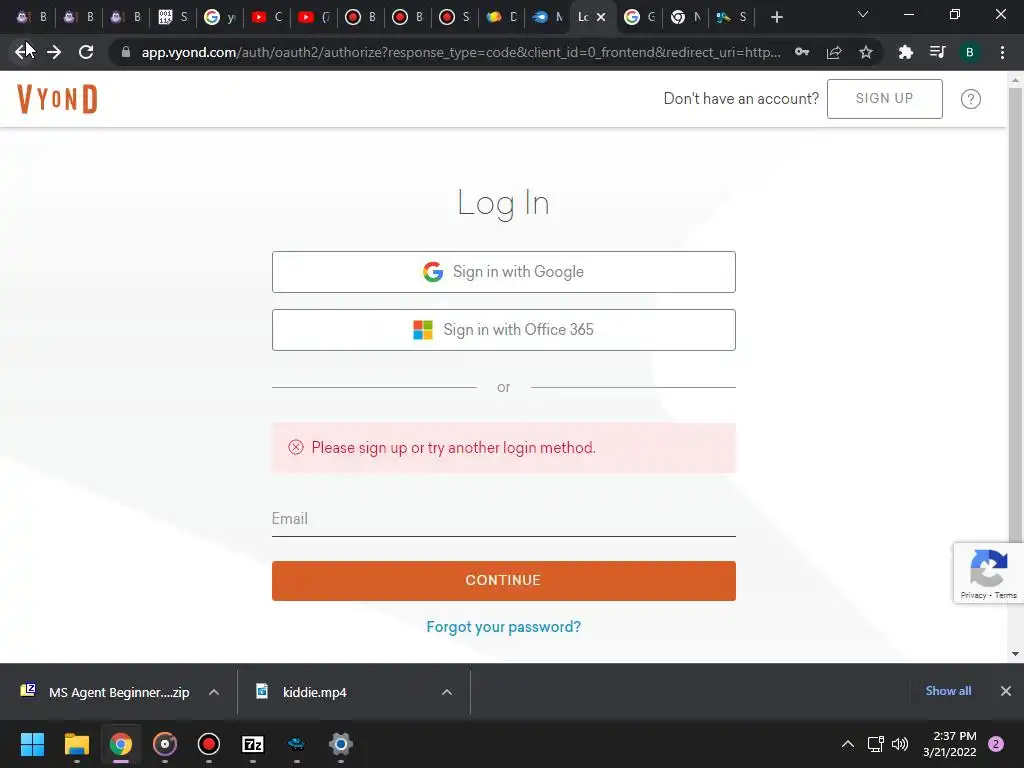Click the padlock site info icon
Screen dimensions: 1024x768
(126, 52)
